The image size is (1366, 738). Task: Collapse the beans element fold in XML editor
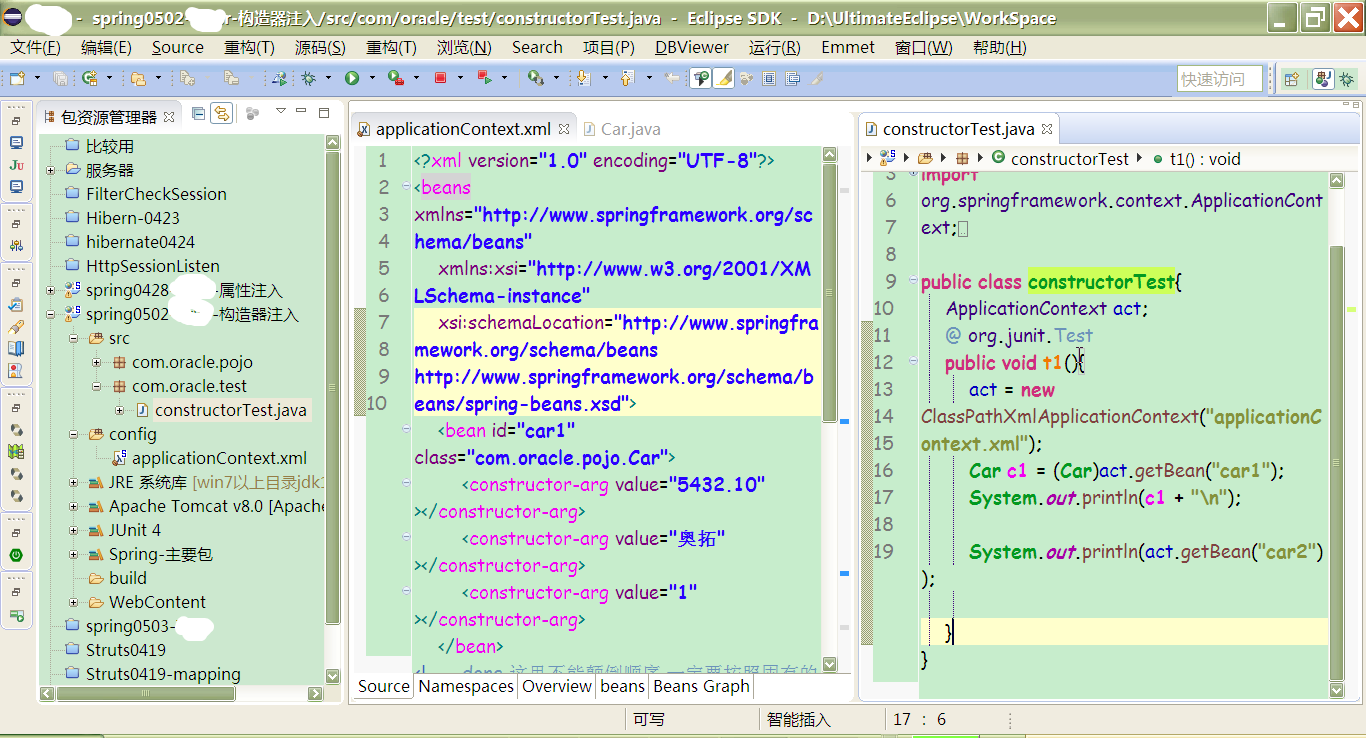coord(405,187)
